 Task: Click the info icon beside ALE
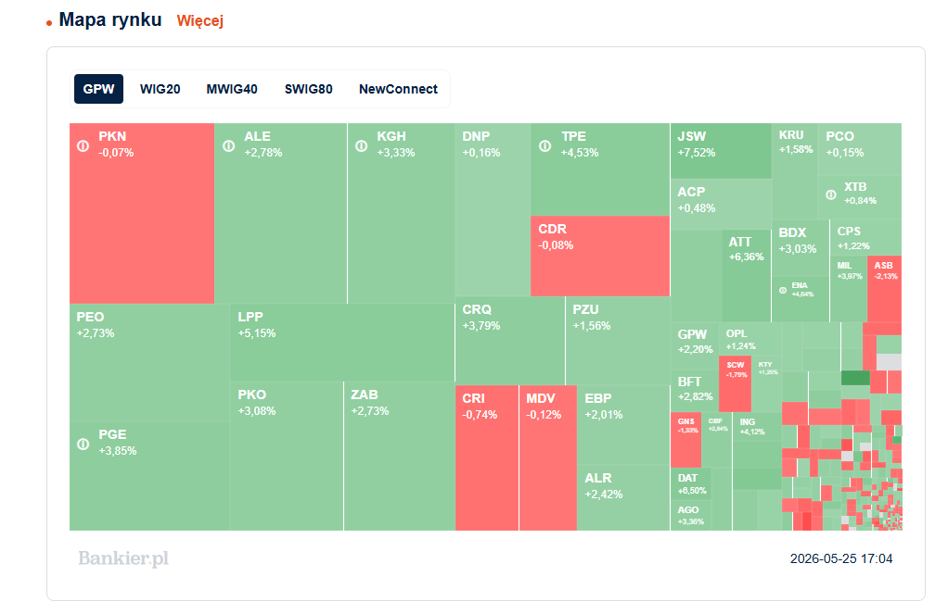(x=229, y=146)
